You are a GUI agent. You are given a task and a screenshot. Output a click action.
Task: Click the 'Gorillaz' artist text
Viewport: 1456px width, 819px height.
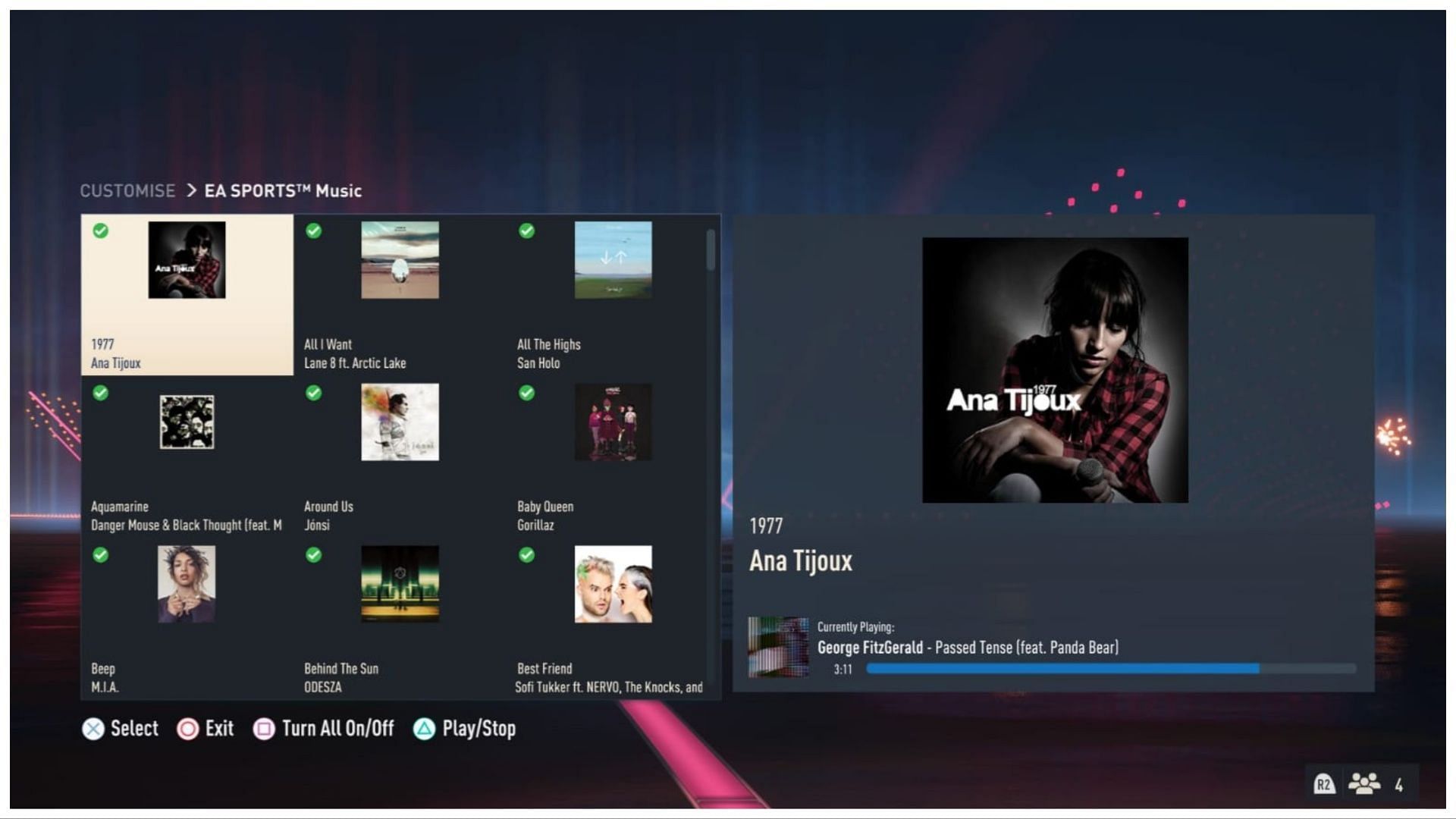[x=535, y=526]
